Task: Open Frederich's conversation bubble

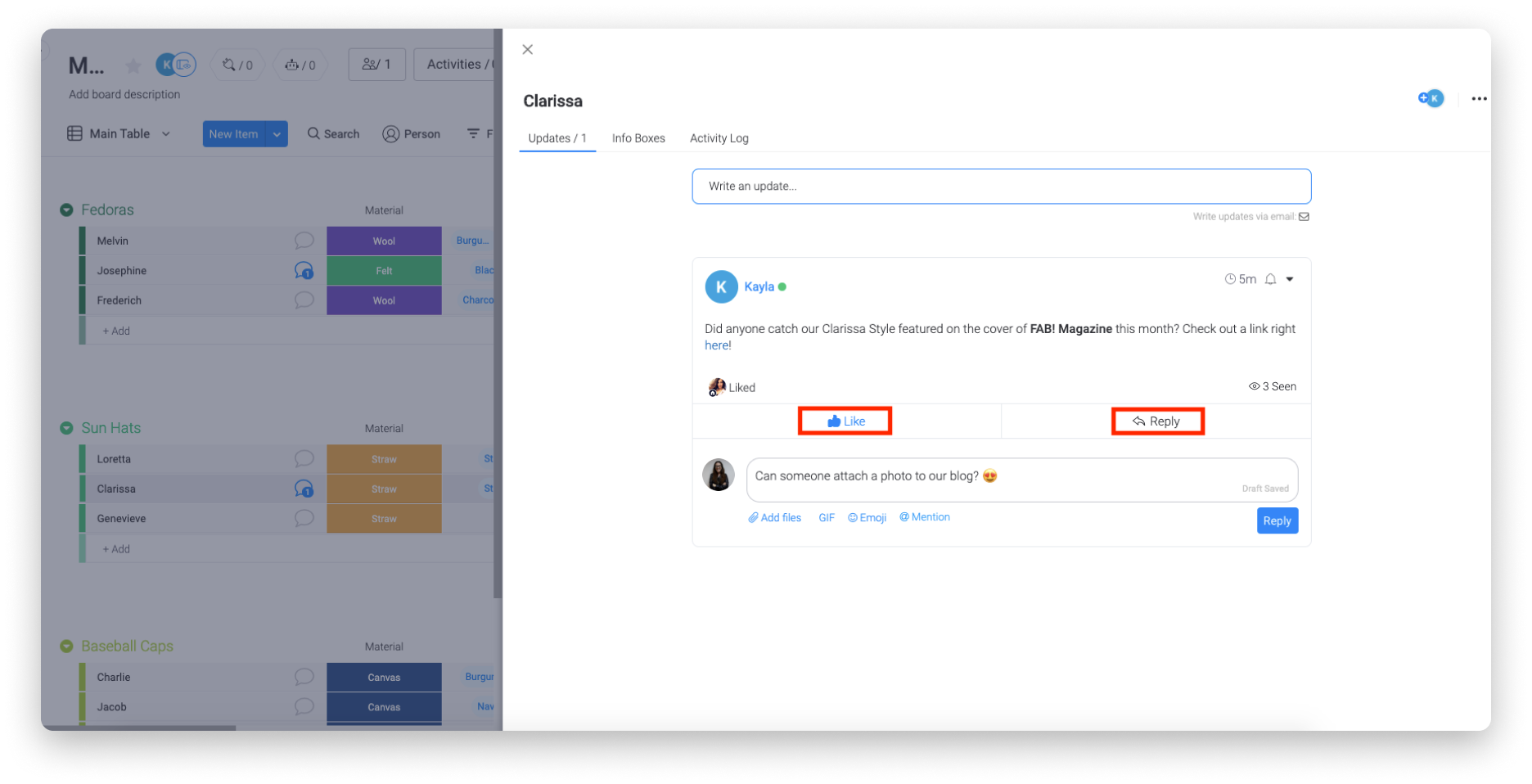Action: [304, 300]
